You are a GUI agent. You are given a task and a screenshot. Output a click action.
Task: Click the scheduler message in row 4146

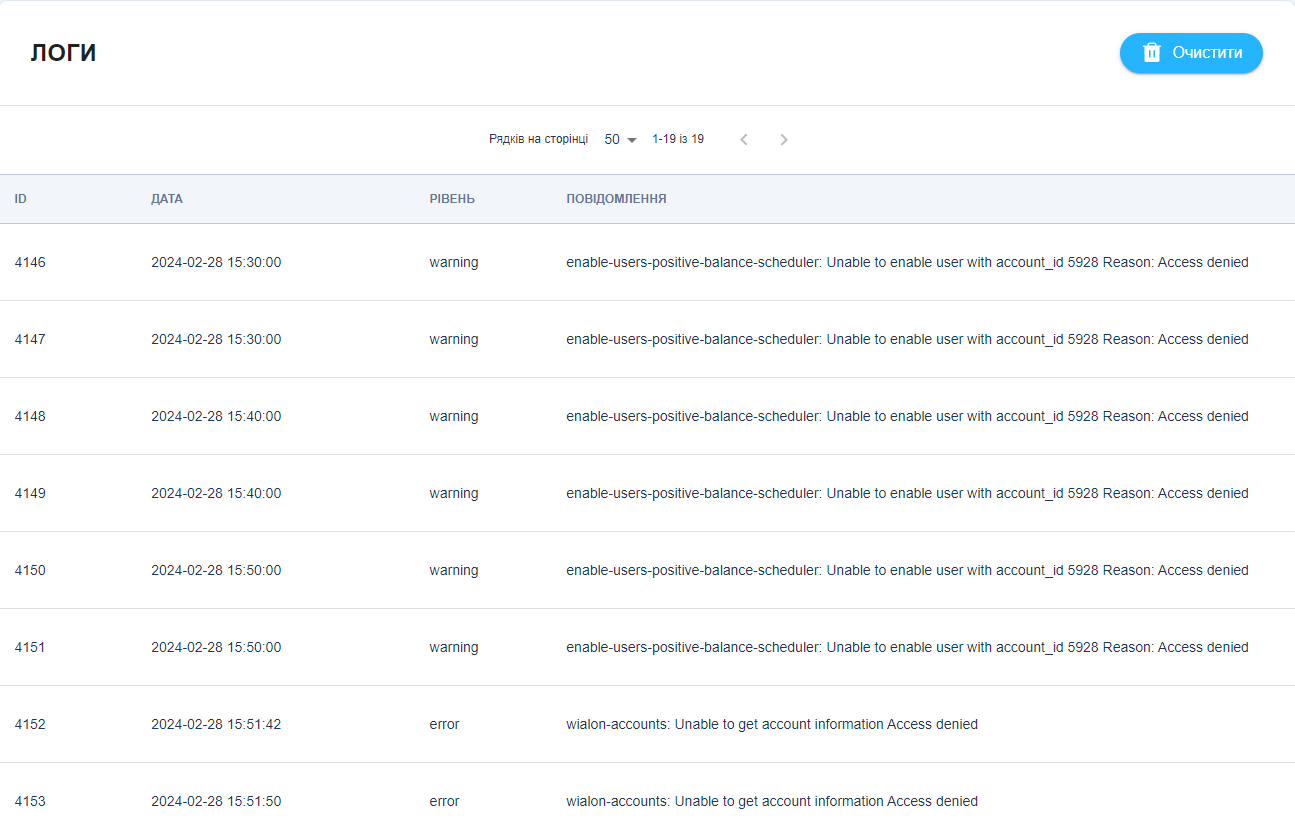(x=907, y=262)
